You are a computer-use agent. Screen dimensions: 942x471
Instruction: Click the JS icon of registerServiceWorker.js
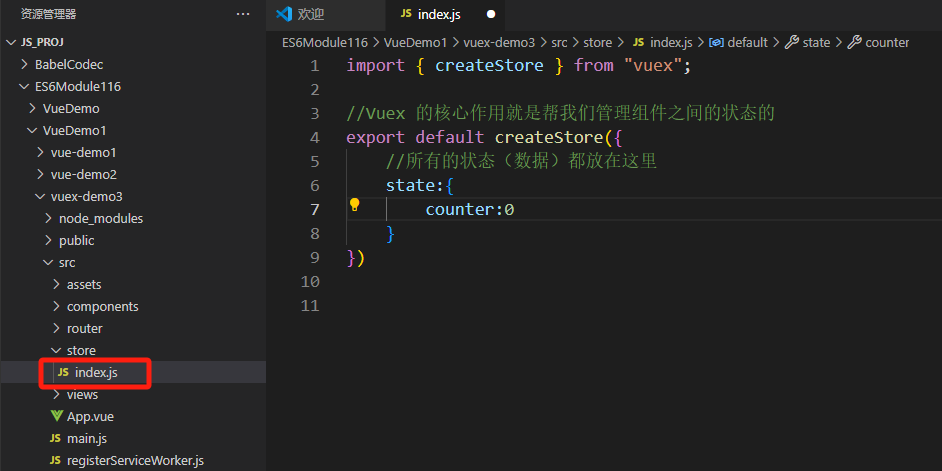click(55, 460)
